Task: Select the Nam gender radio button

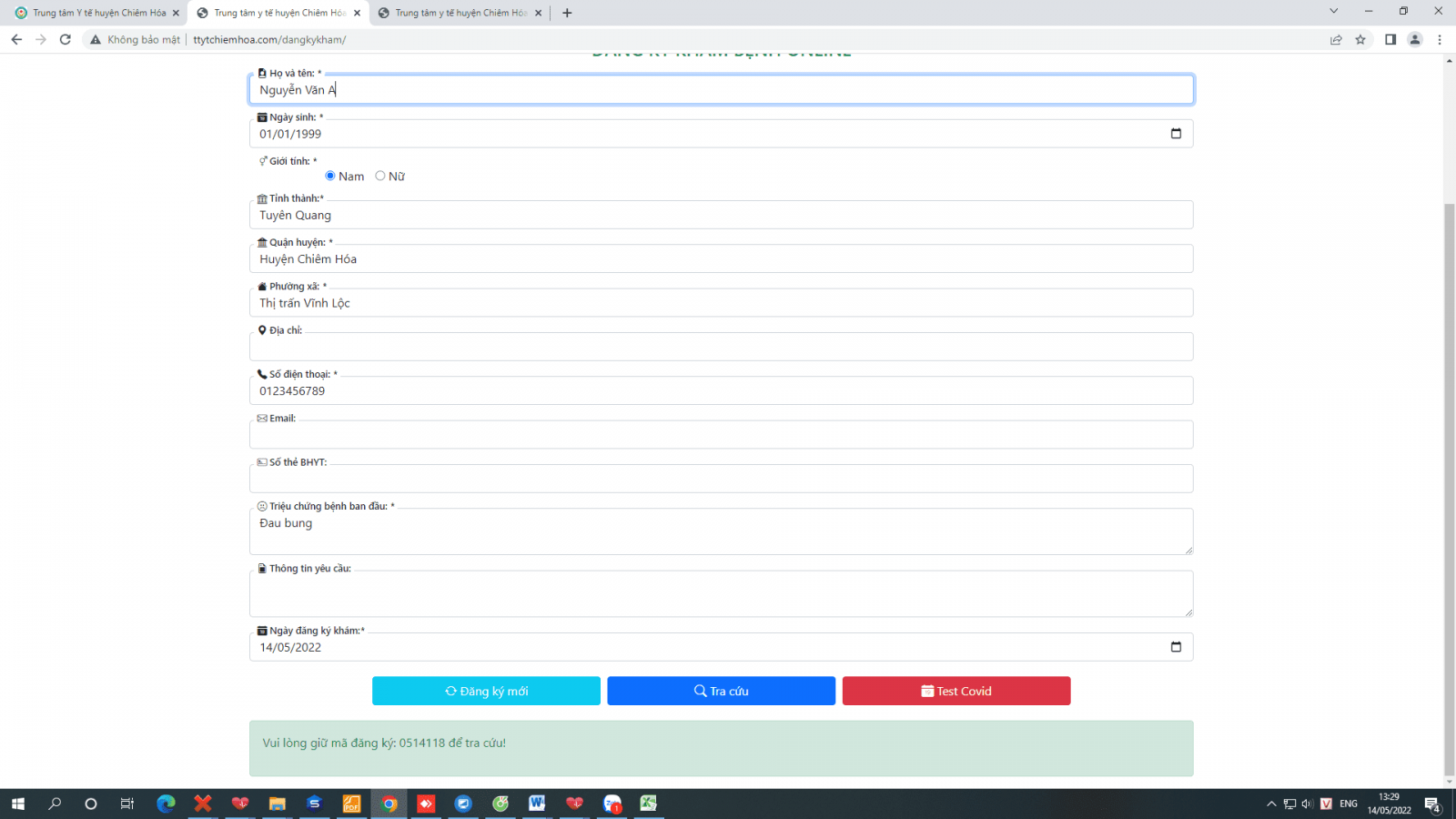Action: coord(330,176)
